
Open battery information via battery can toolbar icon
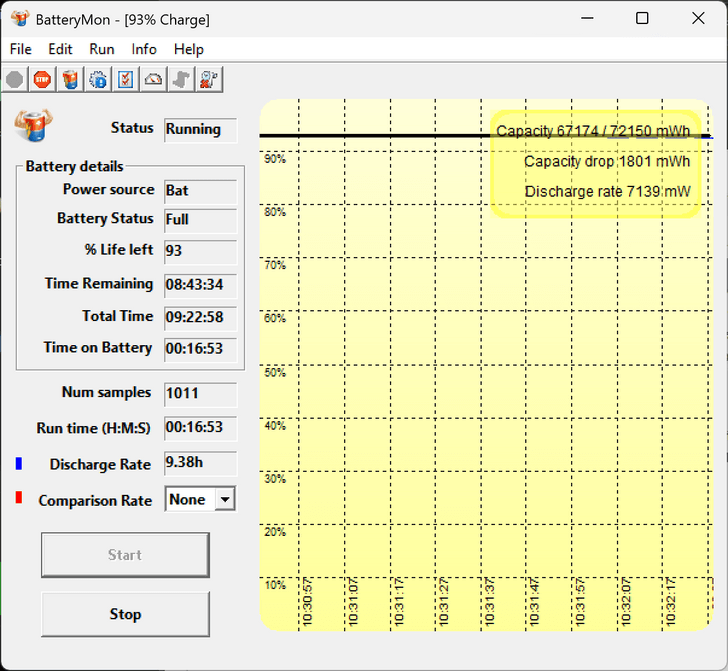(70, 80)
